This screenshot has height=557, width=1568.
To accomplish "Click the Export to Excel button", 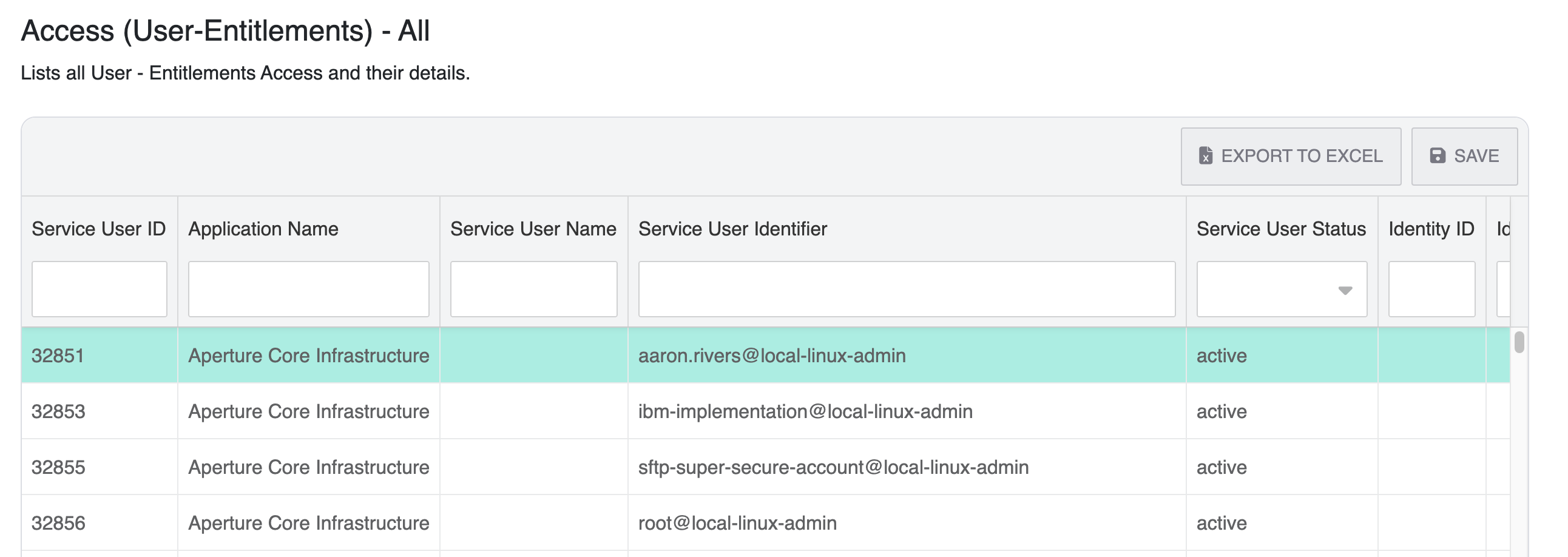I will (x=1290, y=157).
